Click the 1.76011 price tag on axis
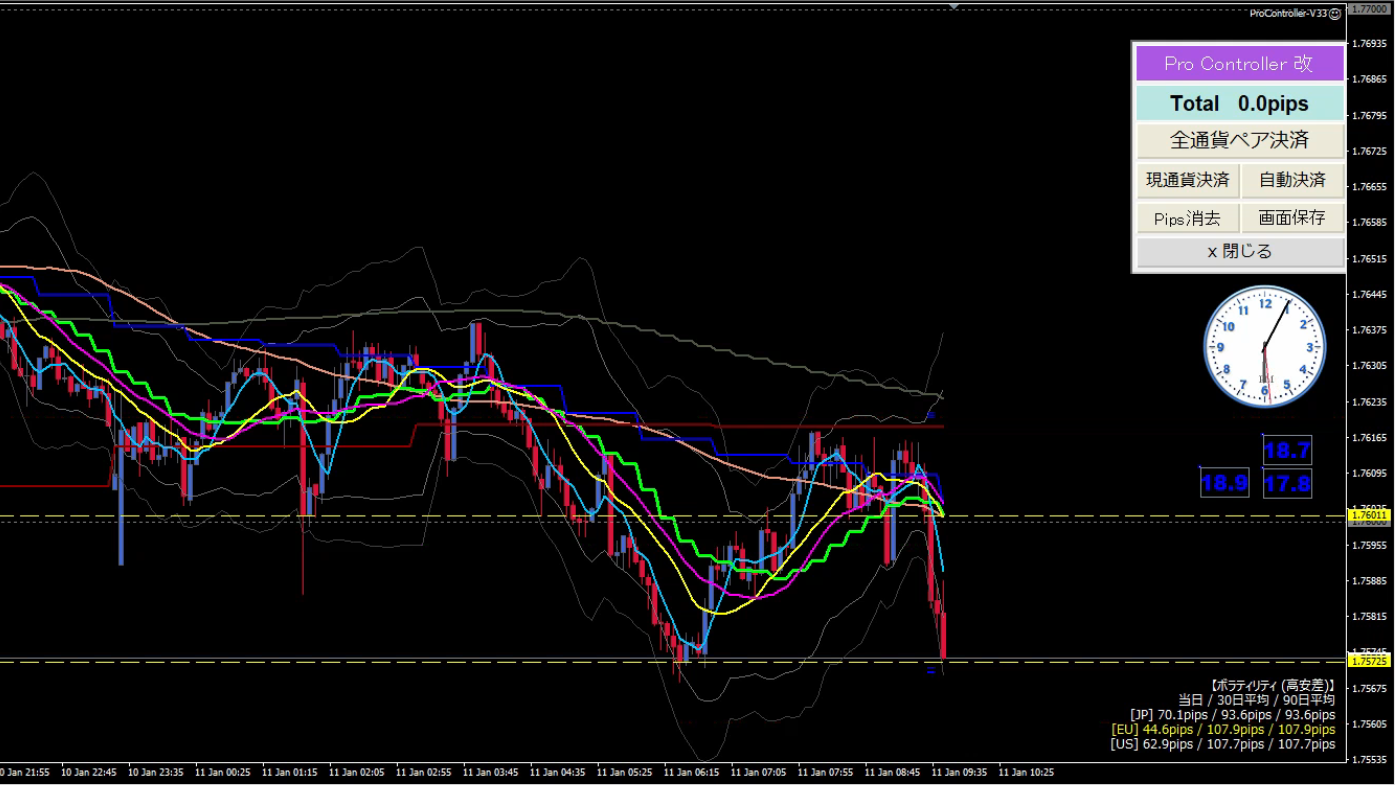Image resolution: width=1395 pixels, height=785 pixels. 1369,515
